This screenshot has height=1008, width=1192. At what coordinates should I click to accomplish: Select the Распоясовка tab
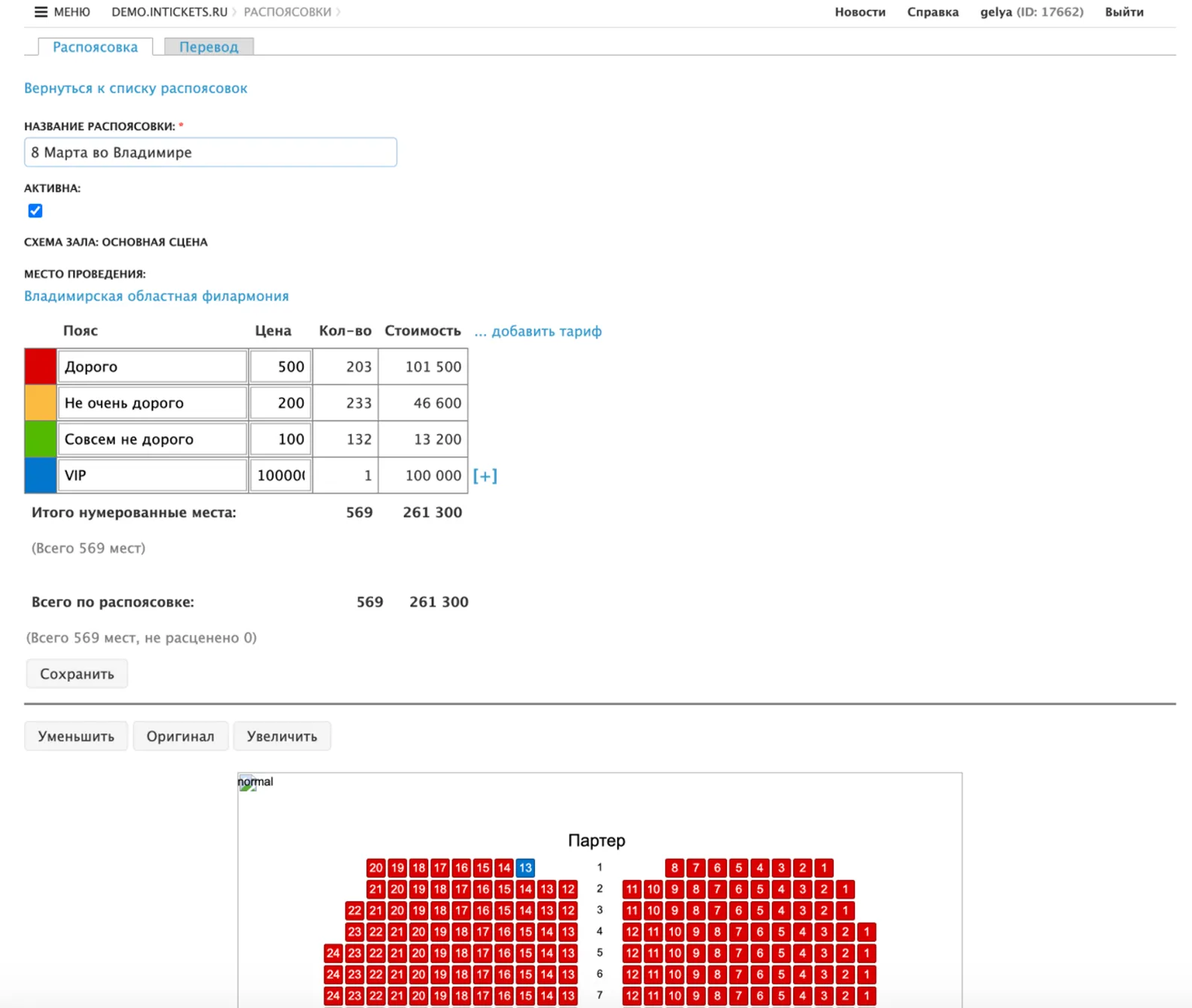coord(95,47)
